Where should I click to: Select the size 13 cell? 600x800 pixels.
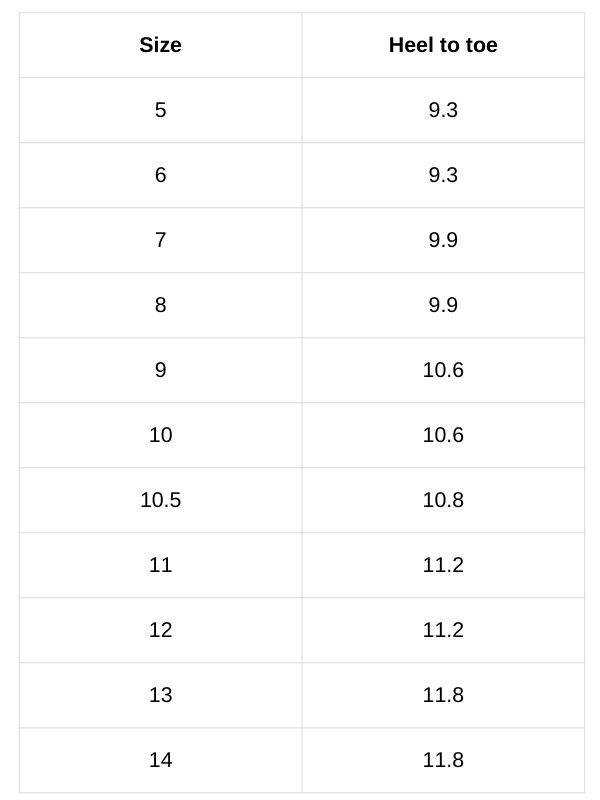click(160, 695)
